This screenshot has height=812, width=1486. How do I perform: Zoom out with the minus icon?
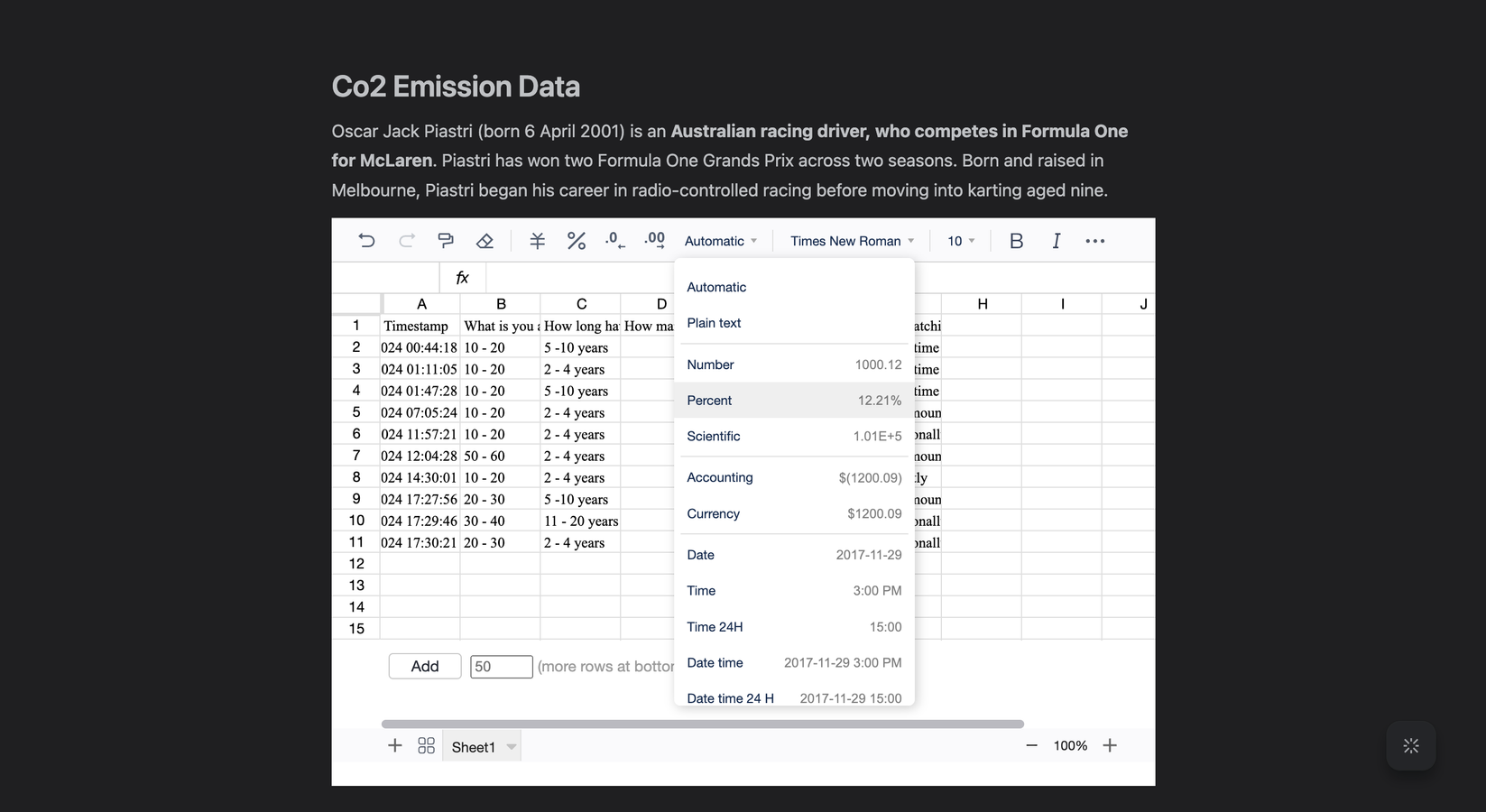[1031, 745]
